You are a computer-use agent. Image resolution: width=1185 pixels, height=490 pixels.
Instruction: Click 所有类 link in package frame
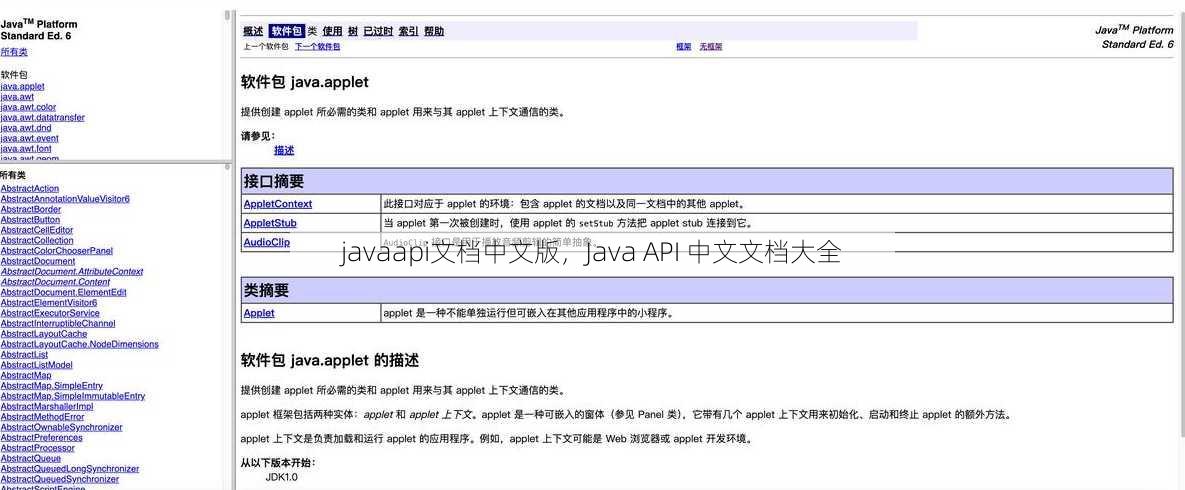click(x=14, y=52)
